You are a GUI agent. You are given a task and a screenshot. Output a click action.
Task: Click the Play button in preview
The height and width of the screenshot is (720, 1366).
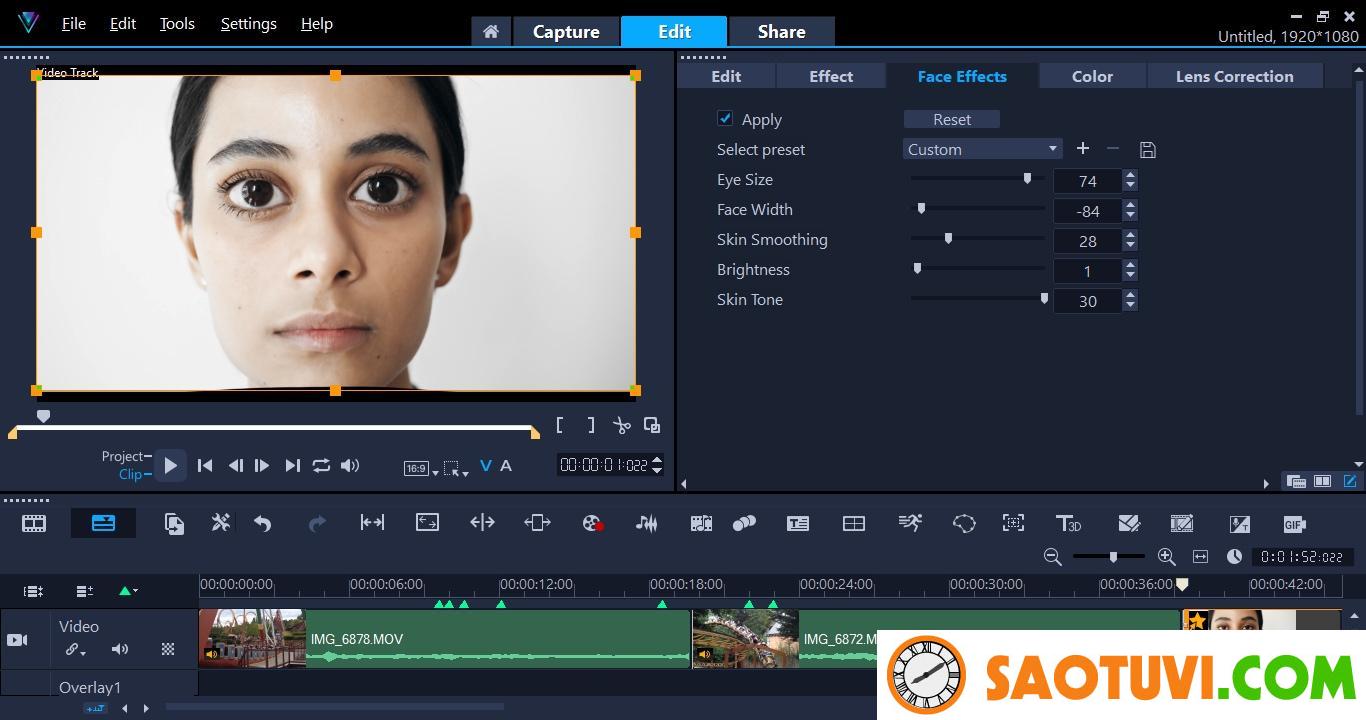point(170,466)
